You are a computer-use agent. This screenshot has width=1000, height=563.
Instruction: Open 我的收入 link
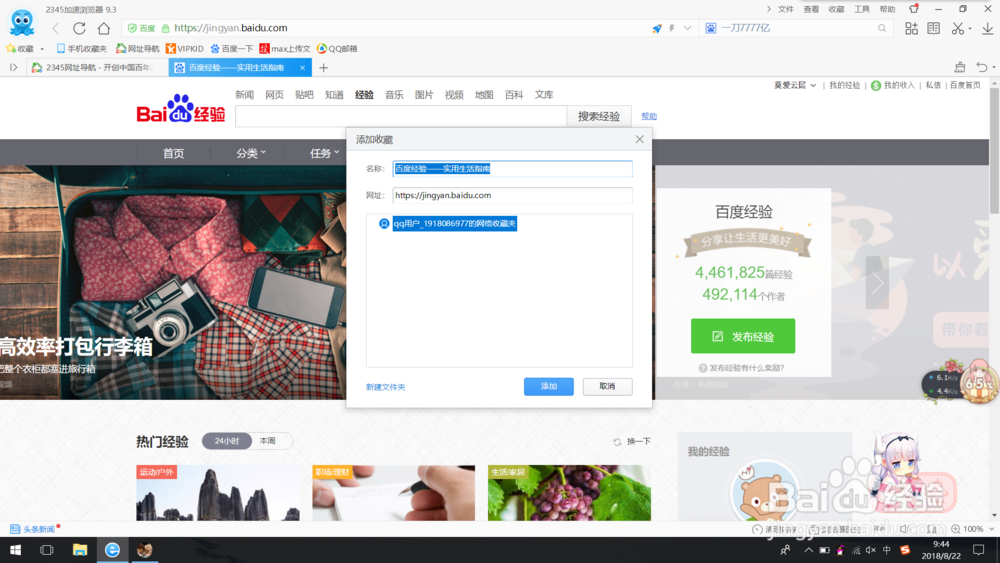(x=893, y=85)
